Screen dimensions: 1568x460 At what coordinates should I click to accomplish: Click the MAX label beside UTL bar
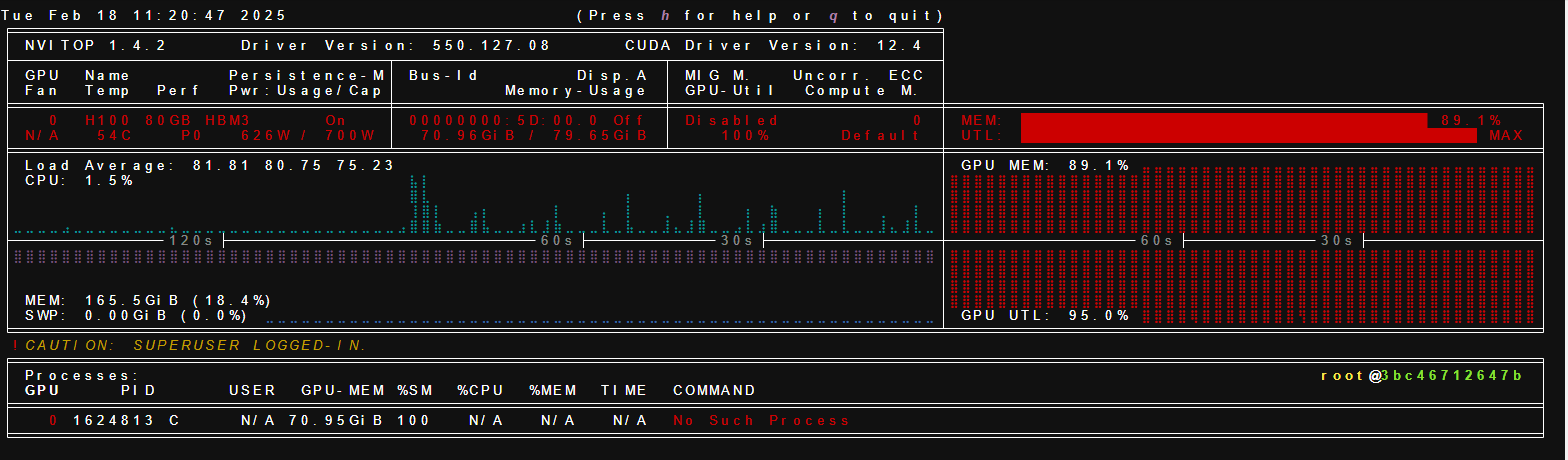[x=1506, y=136]
